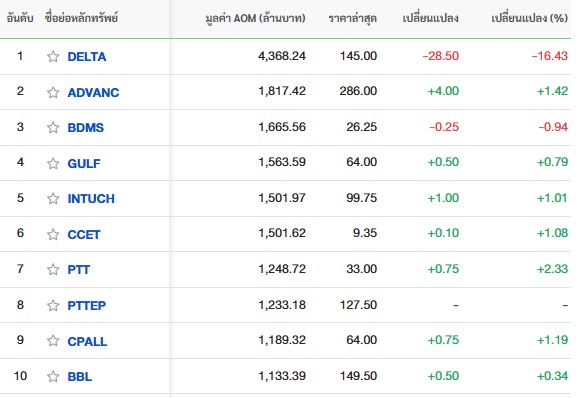View details for PTTEP
The image size is (588, 398).
coord(87,305)
